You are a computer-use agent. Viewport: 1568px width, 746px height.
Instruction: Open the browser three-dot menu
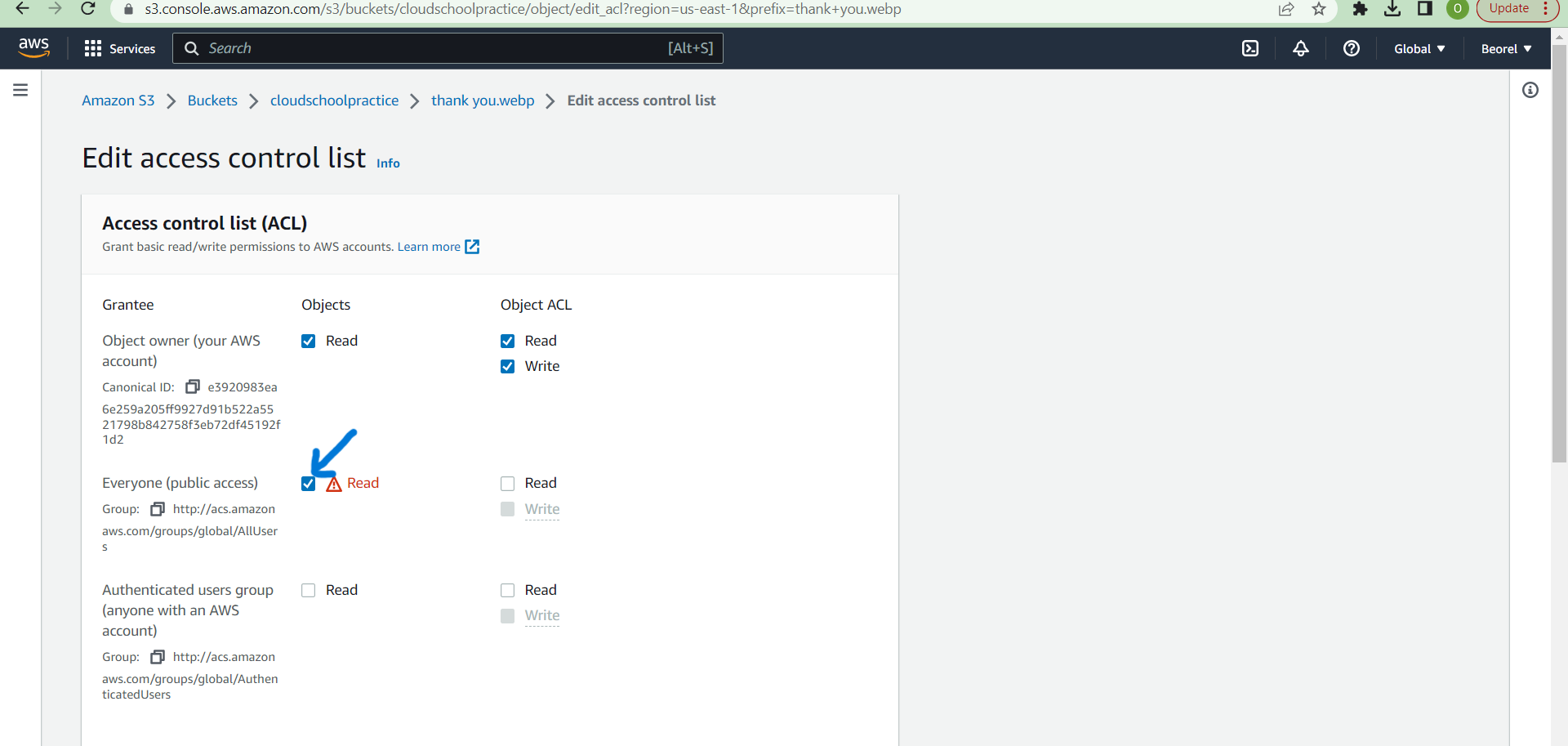(1546, 9)
